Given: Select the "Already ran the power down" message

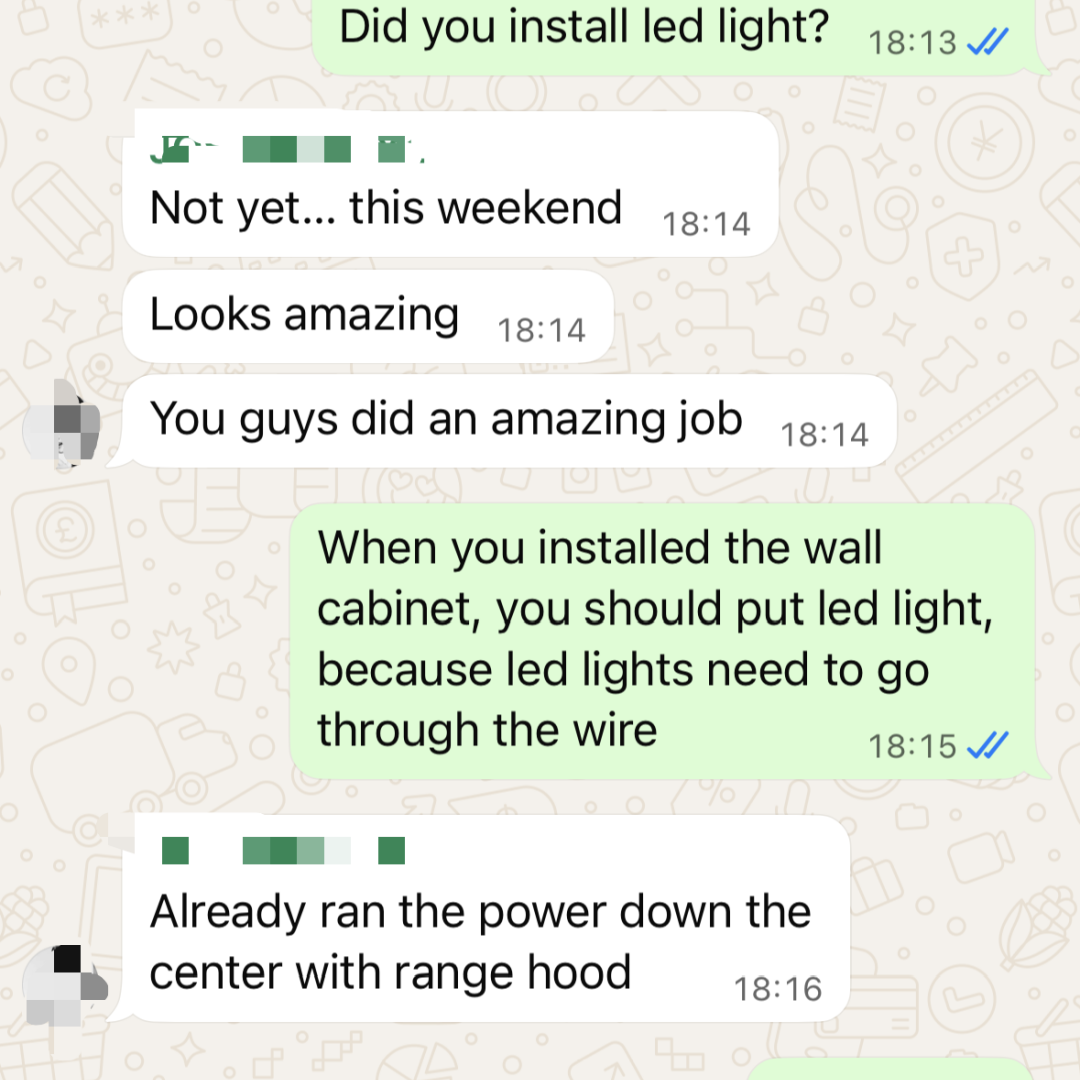Looking at the screenshot, I should click(x=486, y=918).
